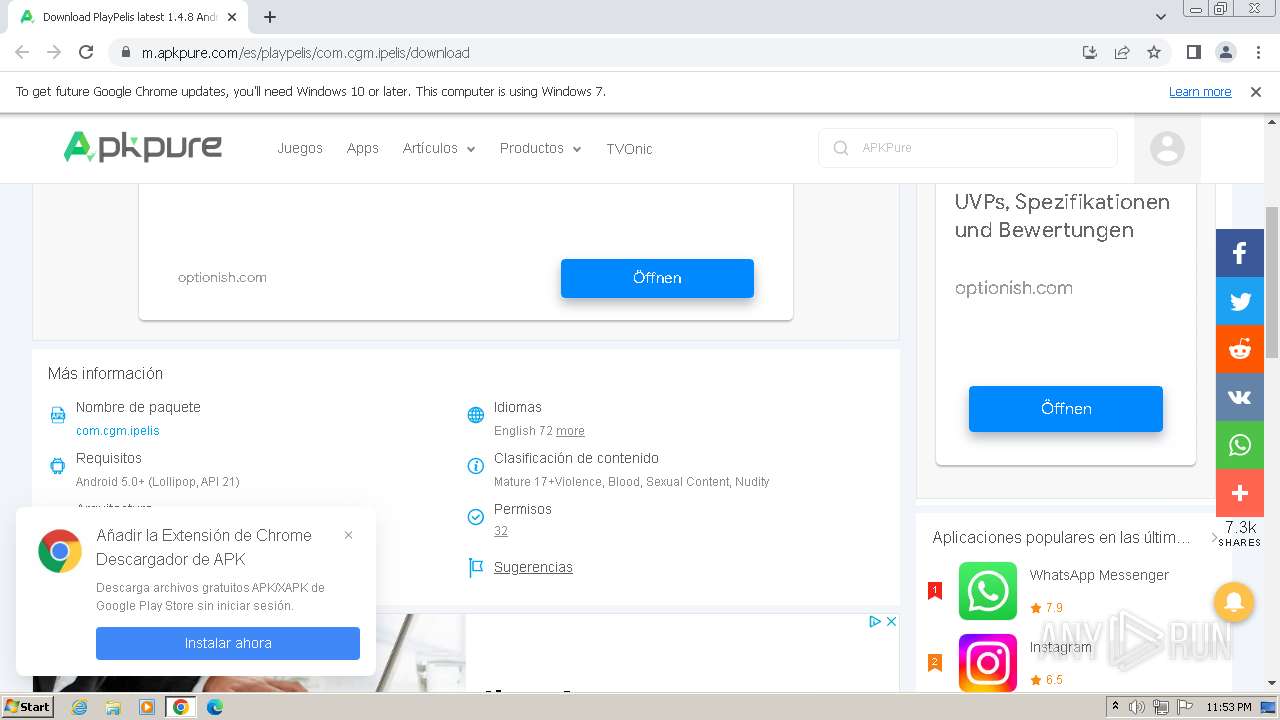Open the Juegos menu item
This screenshot has height=720, width=1280.
(x=300, y=148)
